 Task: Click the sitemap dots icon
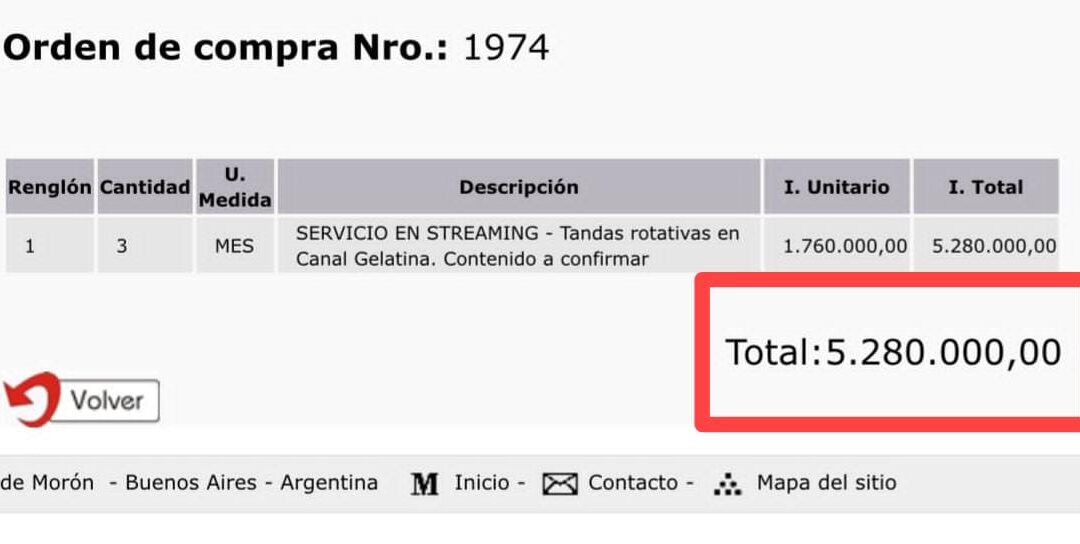[x=727, y=485]
